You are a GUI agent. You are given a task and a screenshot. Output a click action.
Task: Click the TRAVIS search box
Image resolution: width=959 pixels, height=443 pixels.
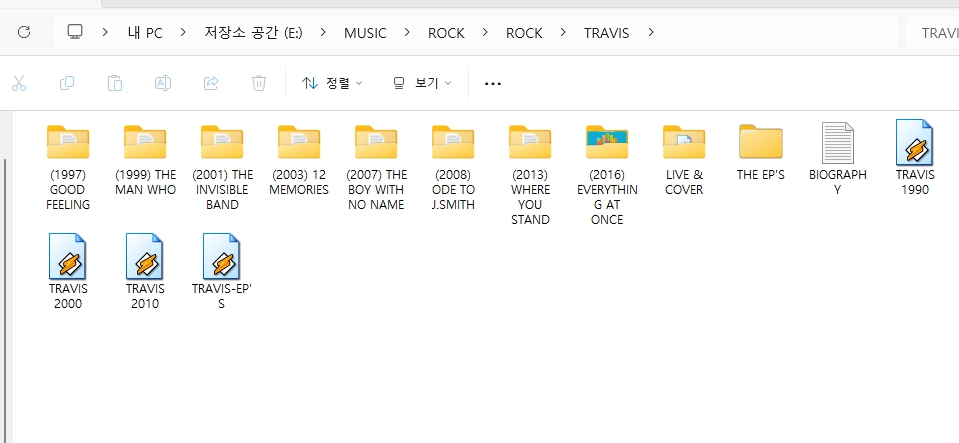click(932, 33)
